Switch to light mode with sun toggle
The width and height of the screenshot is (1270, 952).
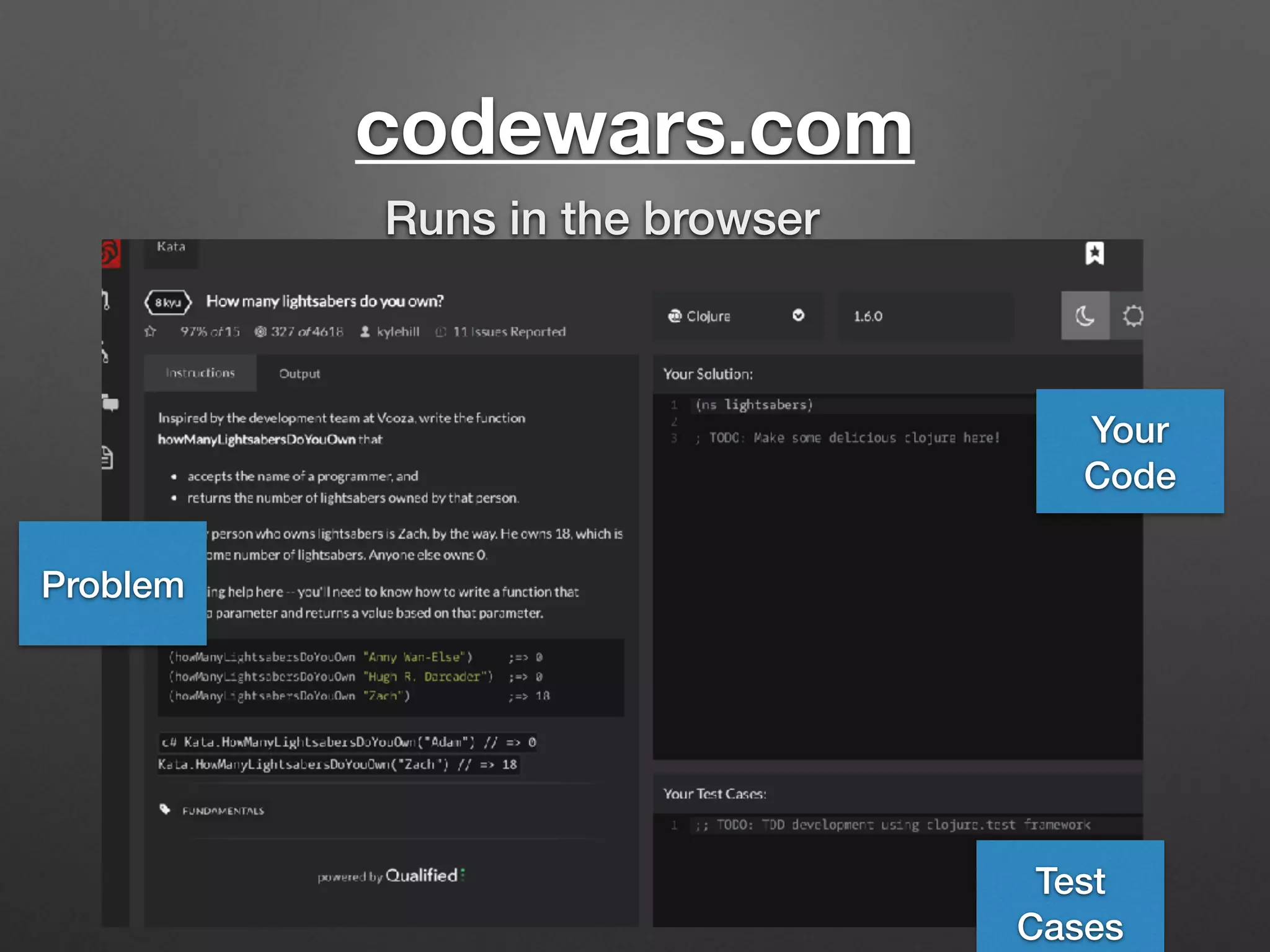(1132, 316)
